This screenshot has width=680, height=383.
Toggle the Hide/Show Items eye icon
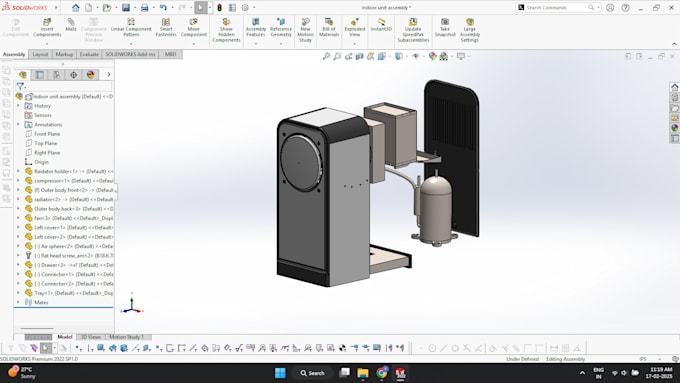click(415, 56)
